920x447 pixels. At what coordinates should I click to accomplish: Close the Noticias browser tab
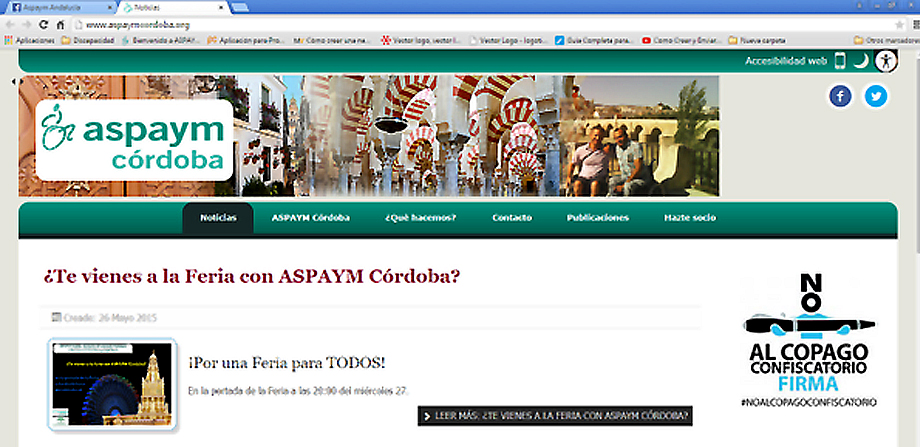coord(221,8)
